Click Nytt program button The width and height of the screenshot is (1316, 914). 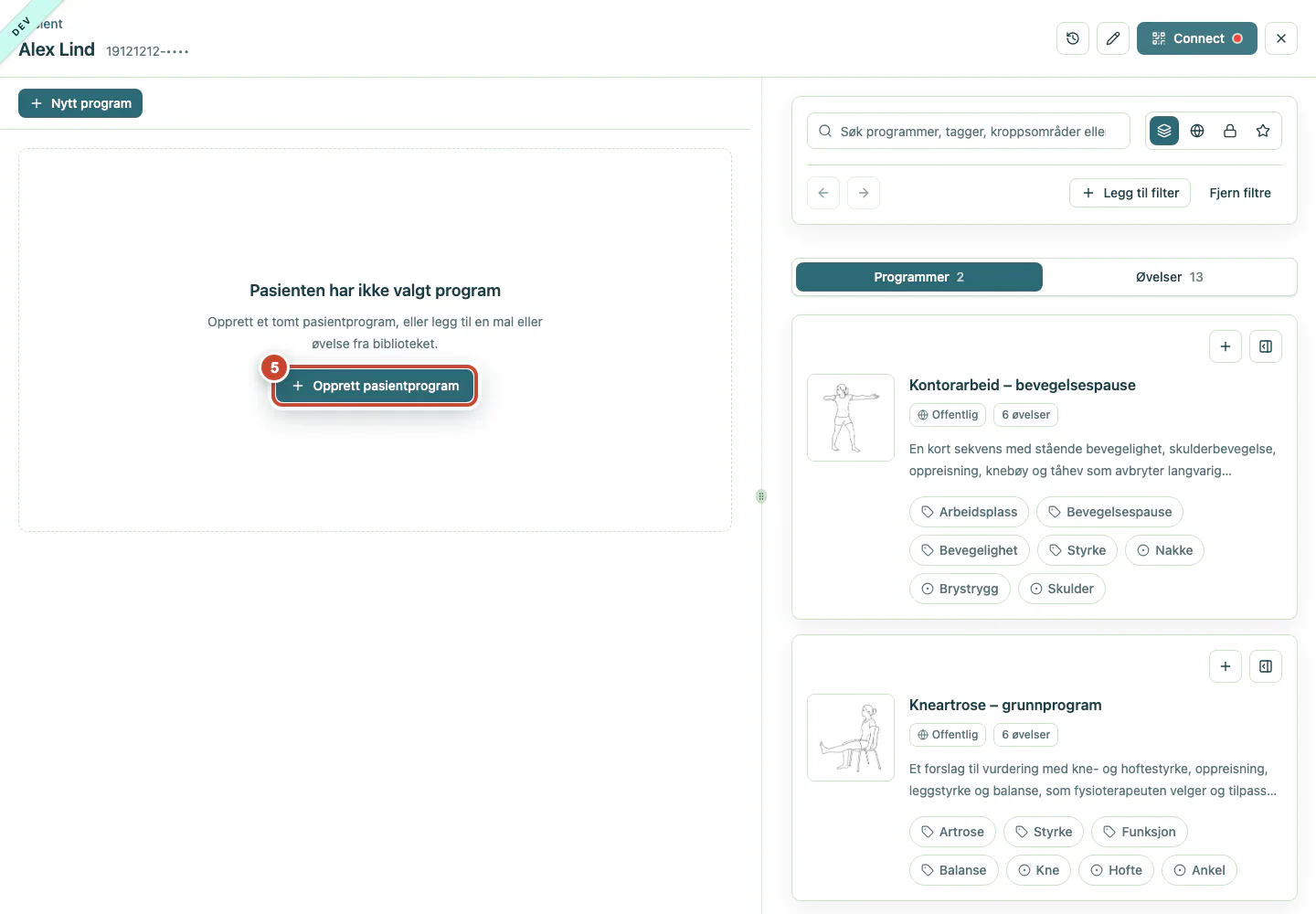pyautogui.click(x=80, y=103)
